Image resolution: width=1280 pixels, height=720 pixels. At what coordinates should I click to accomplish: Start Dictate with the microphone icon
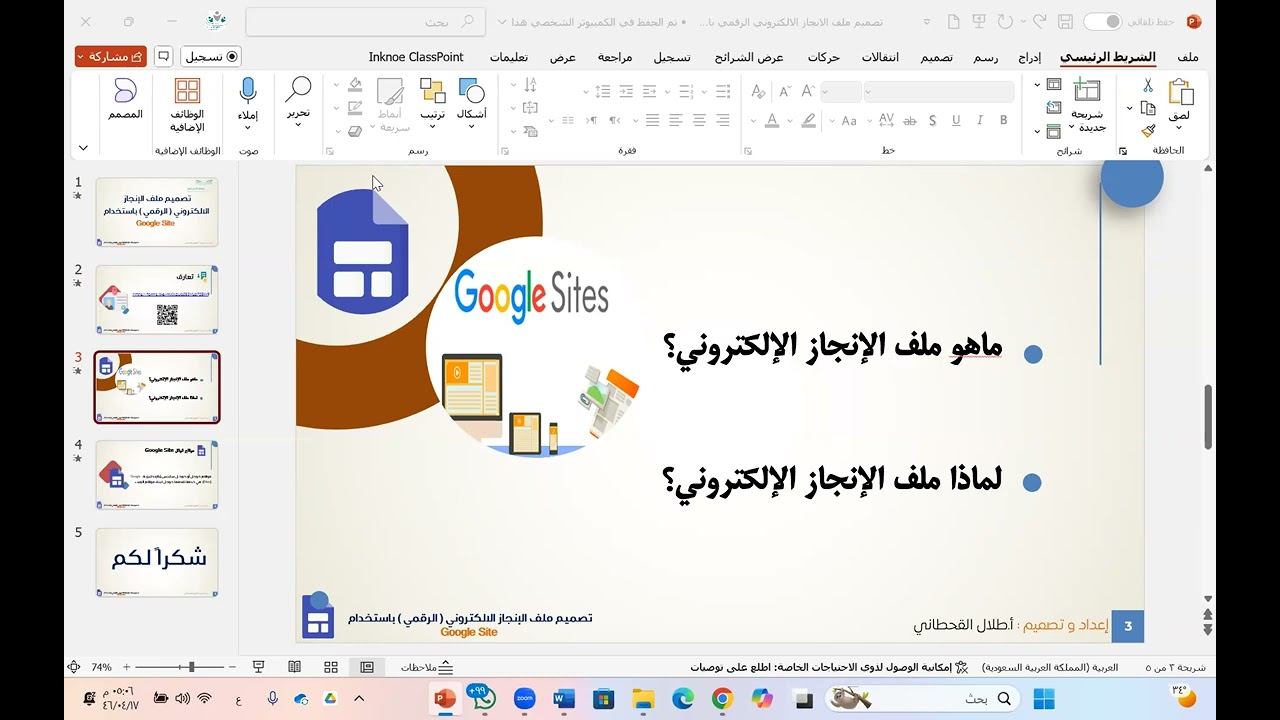click(248, 92)
